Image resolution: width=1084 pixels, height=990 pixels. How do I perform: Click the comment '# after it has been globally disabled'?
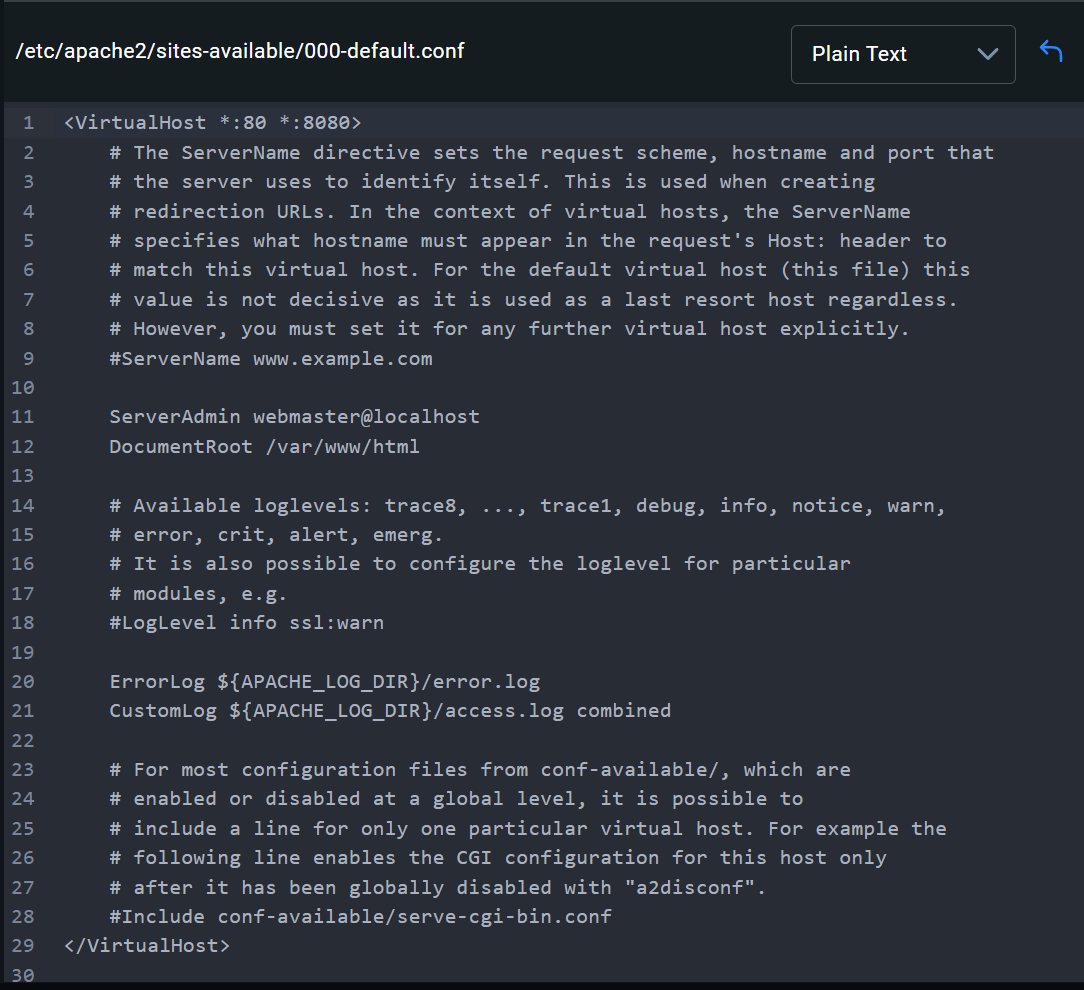click(438, 888)
